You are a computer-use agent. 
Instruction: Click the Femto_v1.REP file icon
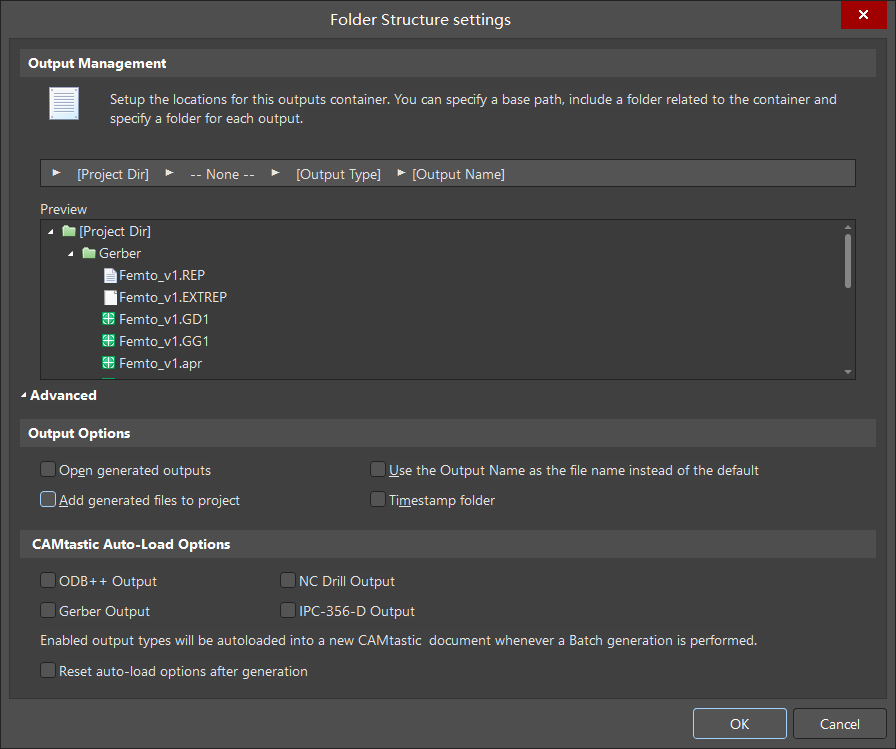(x=110, y=275)
